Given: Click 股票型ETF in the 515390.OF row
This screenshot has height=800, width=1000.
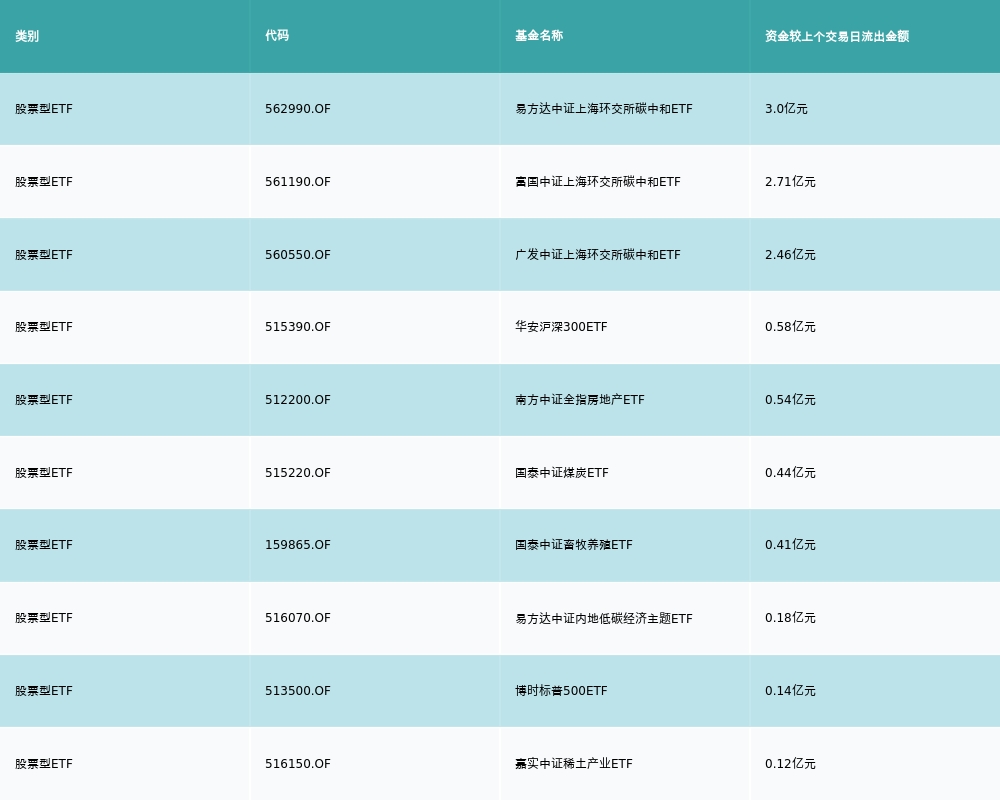Looking at the screenshot, I should click(44, 327).
